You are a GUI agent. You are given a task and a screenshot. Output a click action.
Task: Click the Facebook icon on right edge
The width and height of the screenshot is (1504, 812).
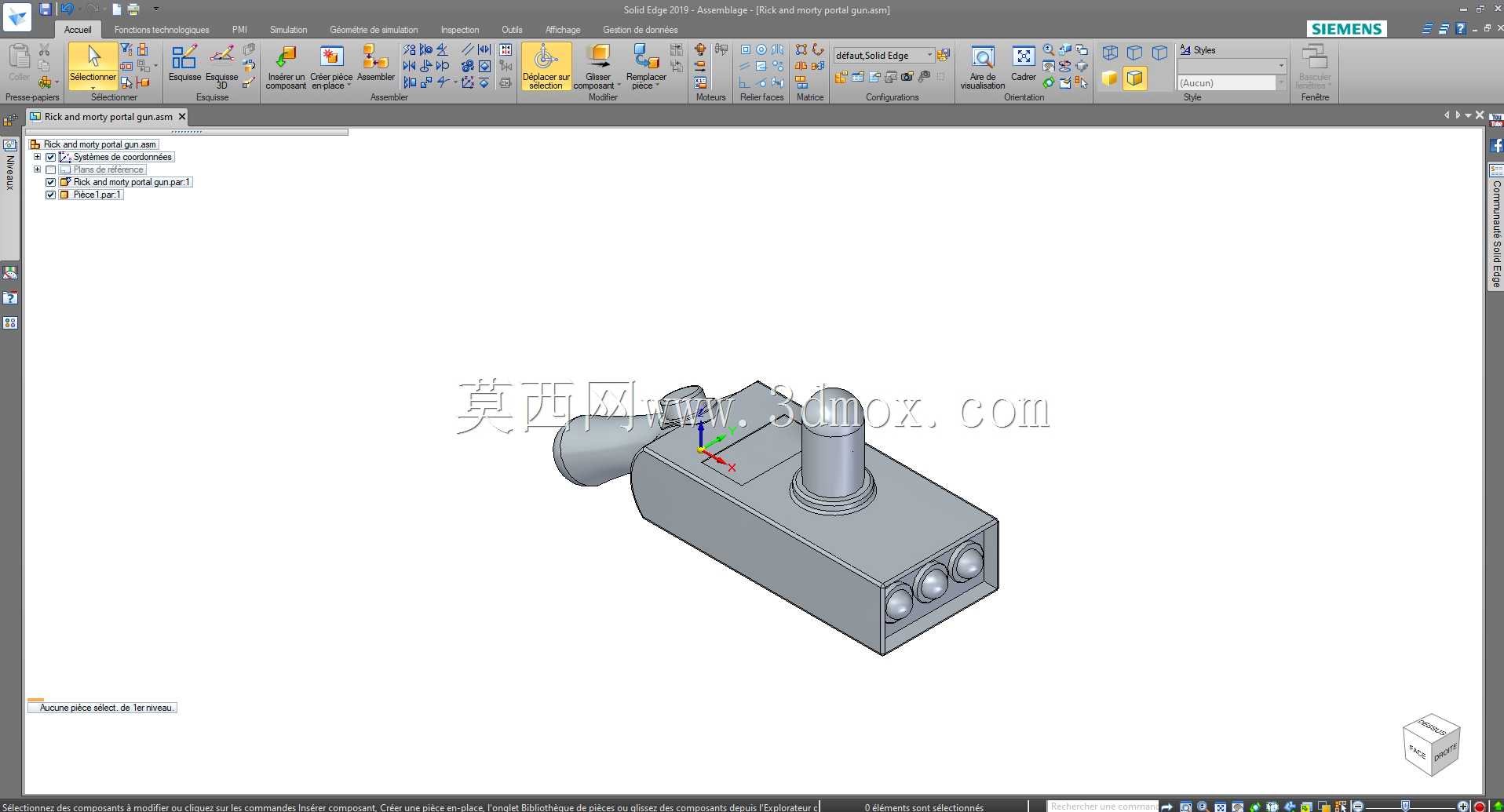coord(1496,146)
